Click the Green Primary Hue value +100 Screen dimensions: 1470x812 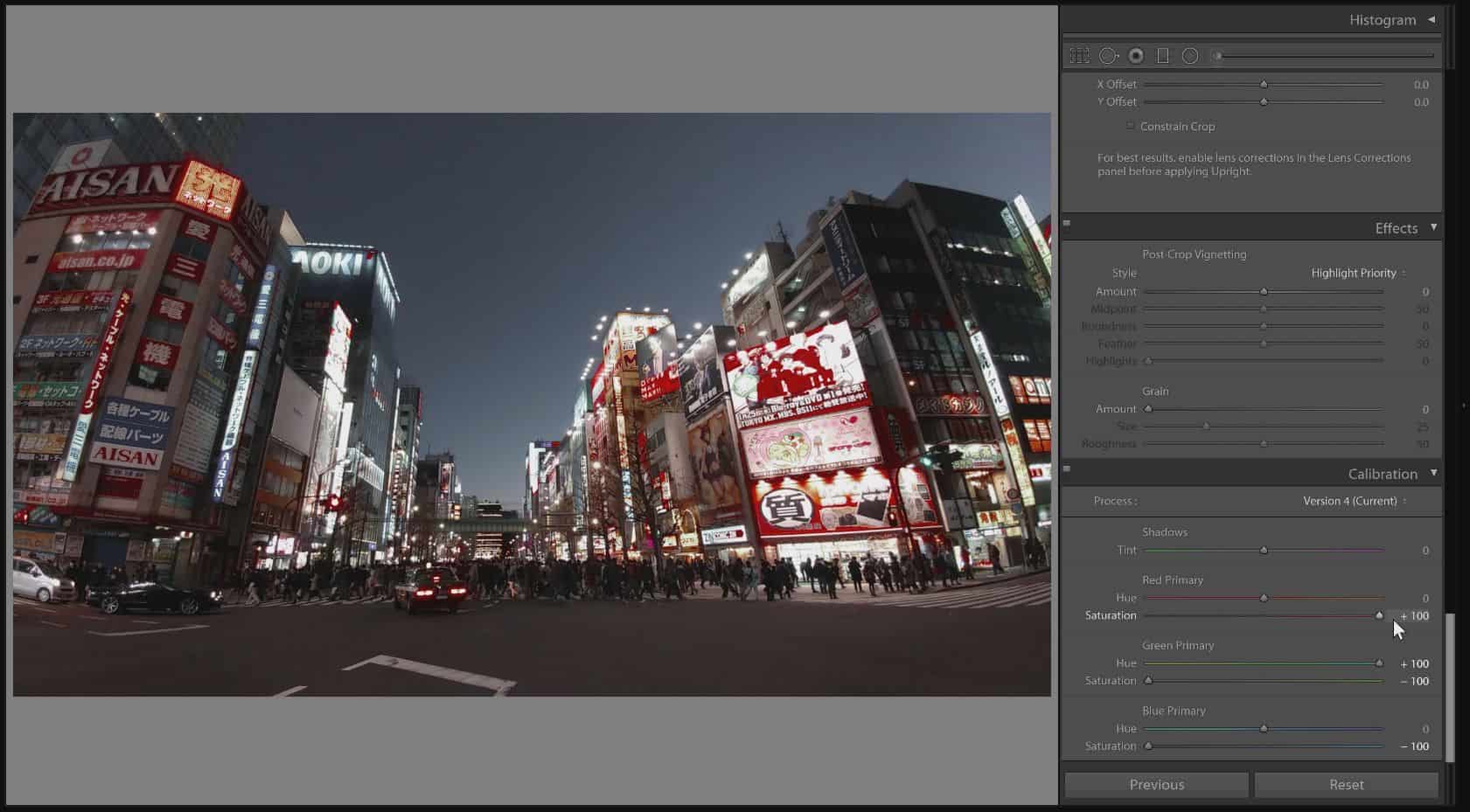coord(1414,664)
